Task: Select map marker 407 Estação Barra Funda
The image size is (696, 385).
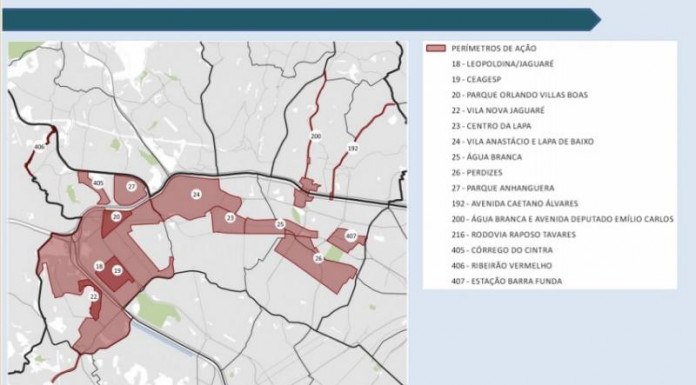Action: pyautogui.click(x=351, y=236)
